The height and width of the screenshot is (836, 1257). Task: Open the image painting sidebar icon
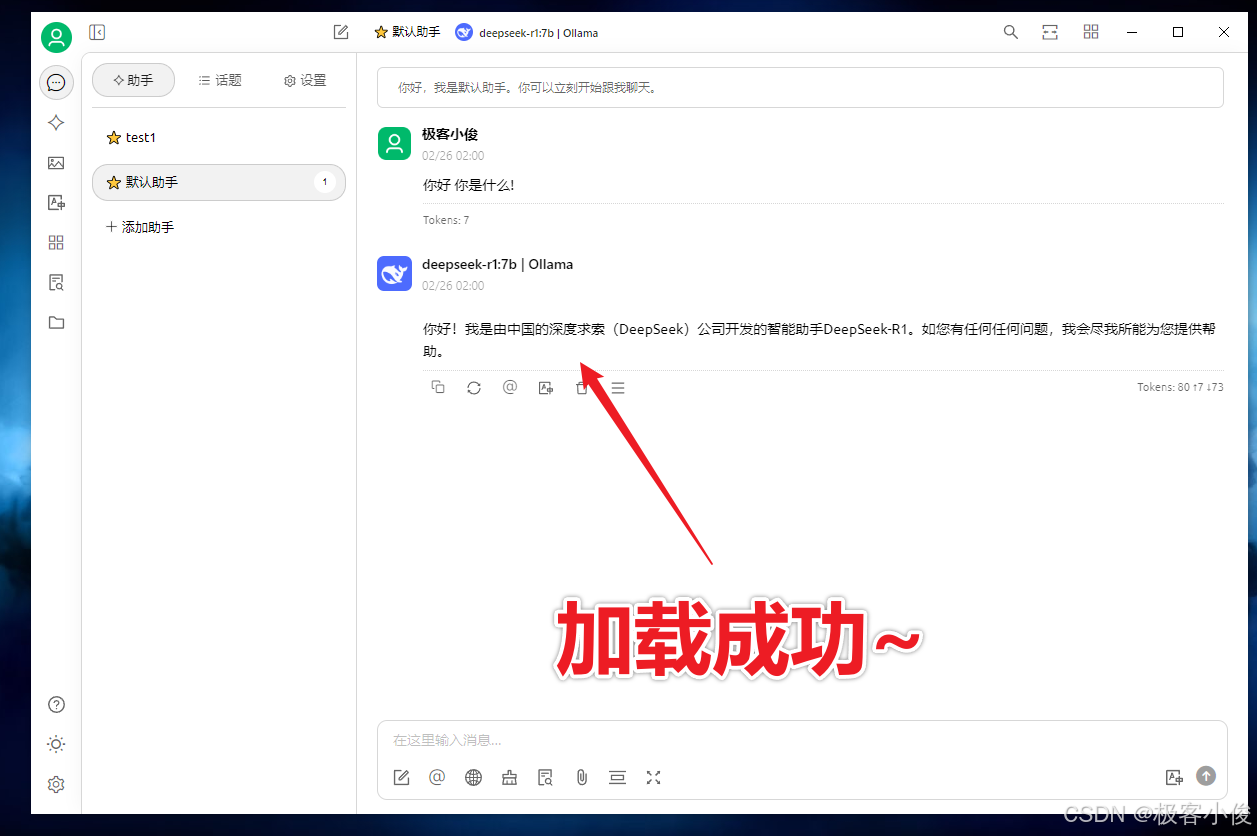(x=56, y=162)
